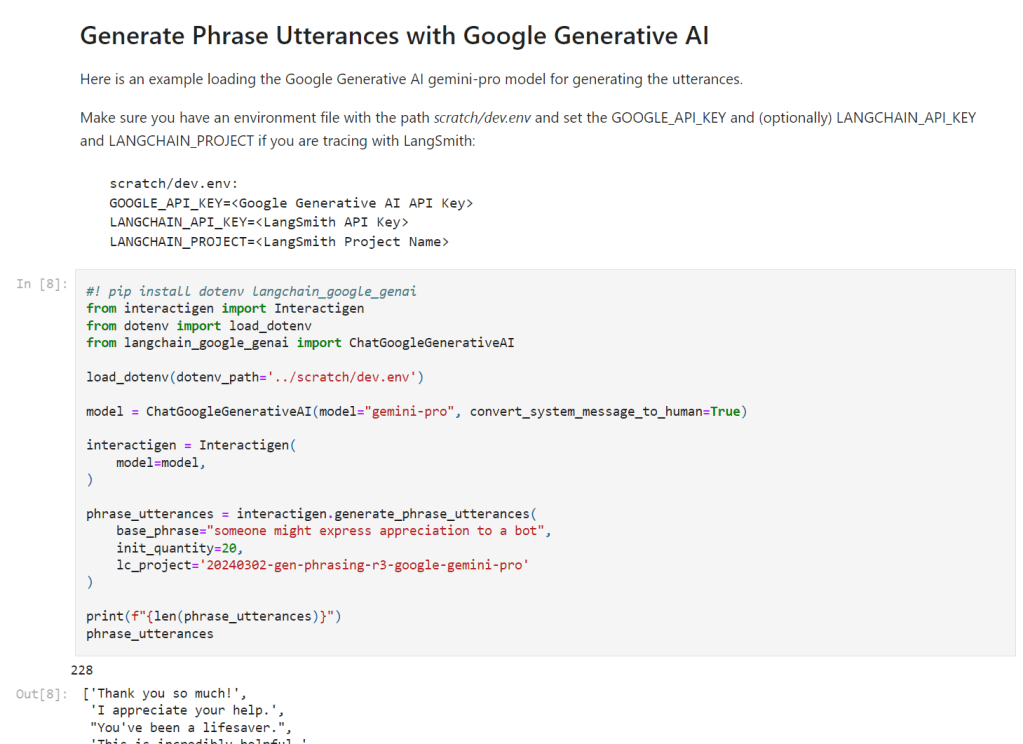Click the lc_project string value

(365, 565)
